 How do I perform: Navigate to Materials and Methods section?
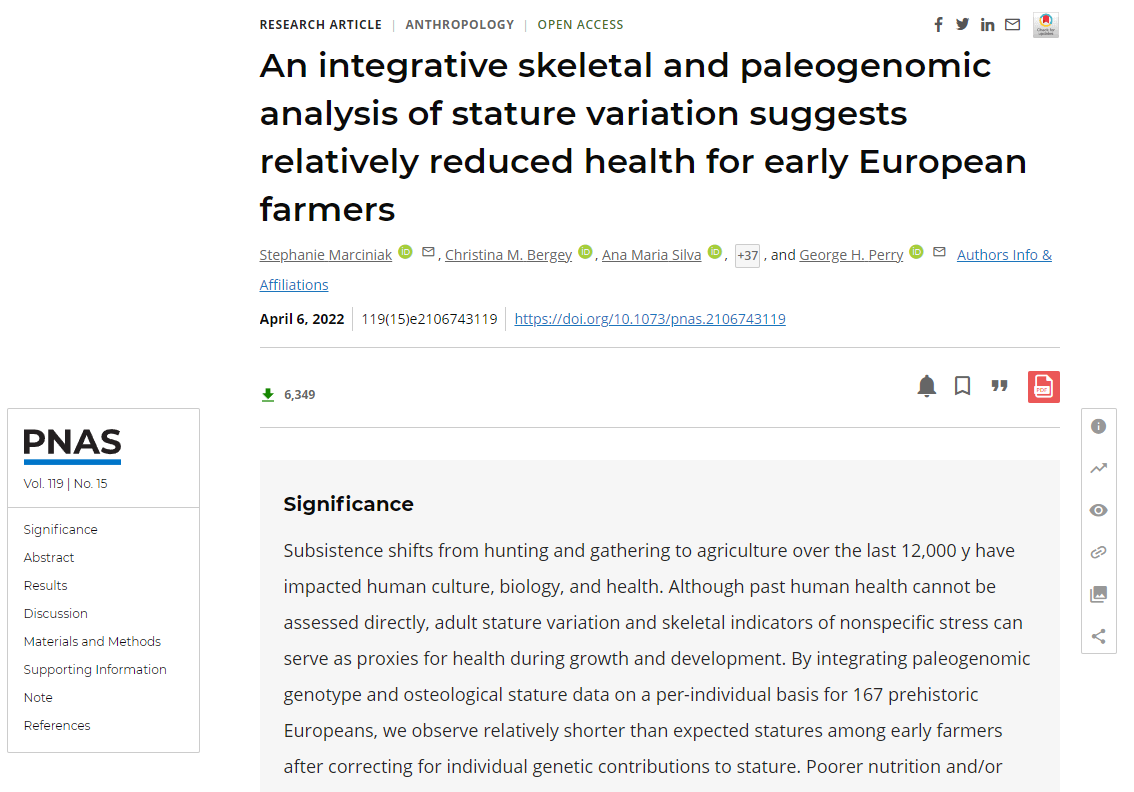tap(92, 642)
